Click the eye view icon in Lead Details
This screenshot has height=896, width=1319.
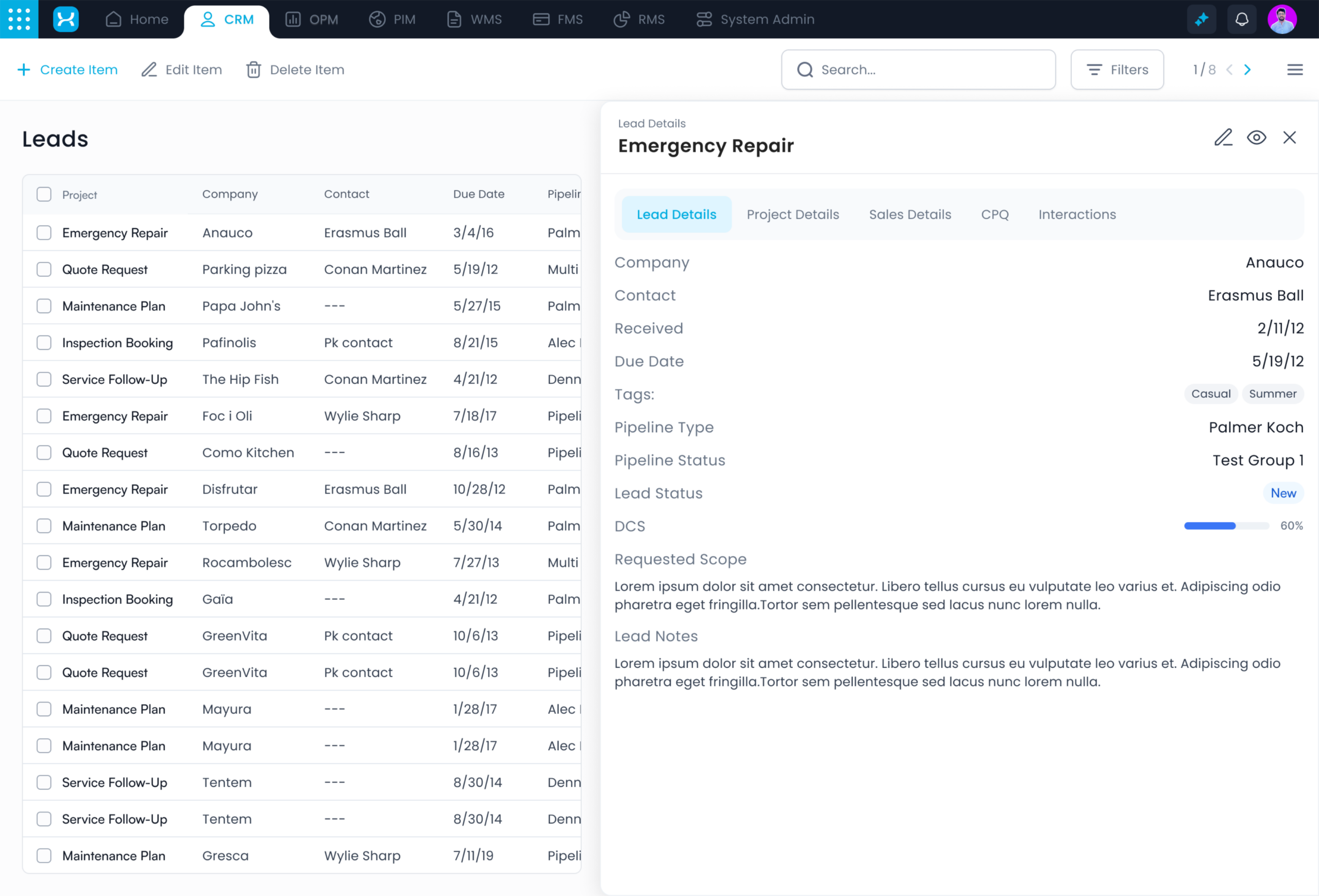(1256, 138)
